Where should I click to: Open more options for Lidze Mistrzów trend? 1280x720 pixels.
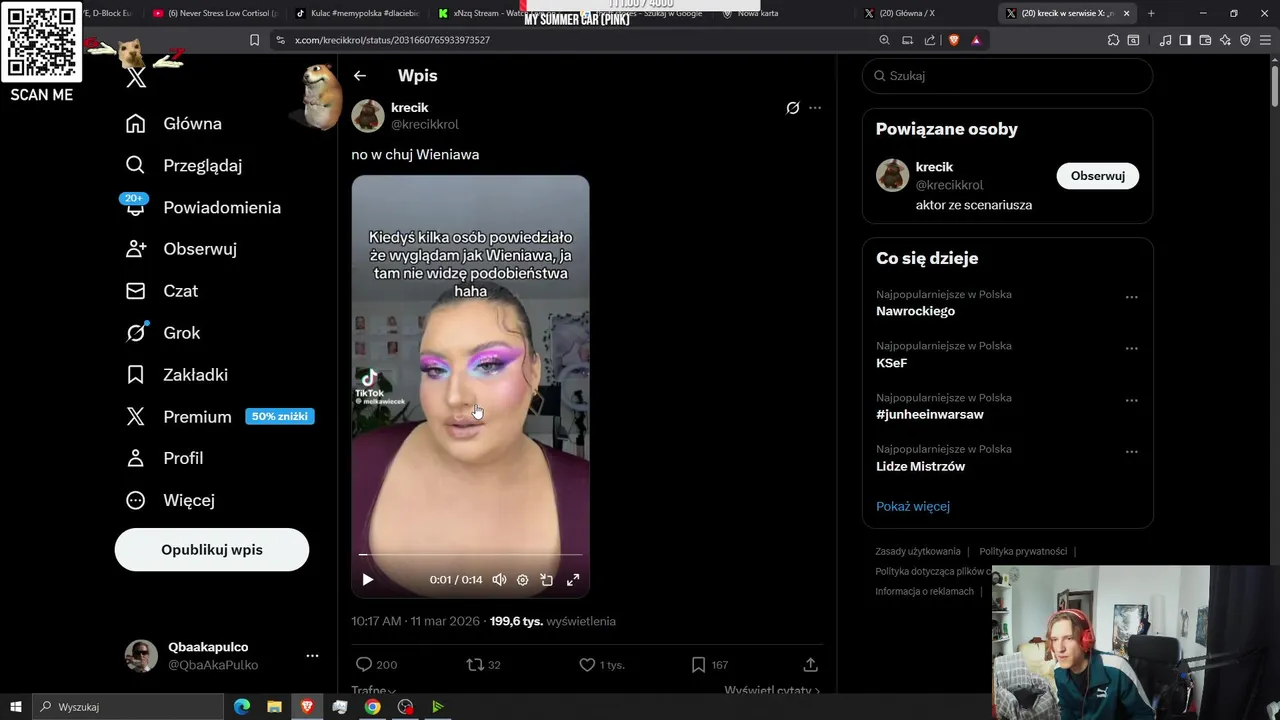click(1132, 452)
